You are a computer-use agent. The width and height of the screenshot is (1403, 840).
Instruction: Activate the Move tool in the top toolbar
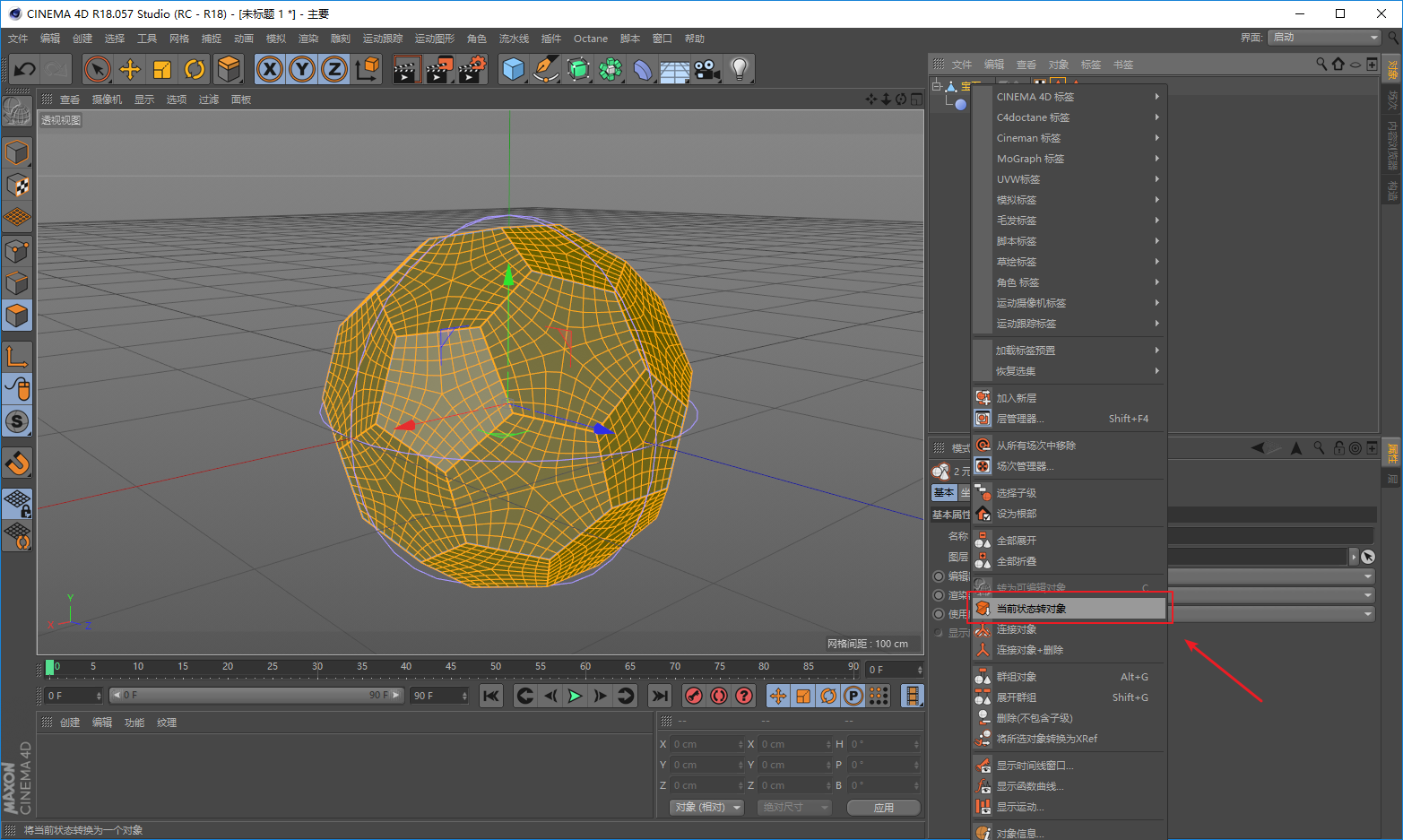[x=130, y=69]
